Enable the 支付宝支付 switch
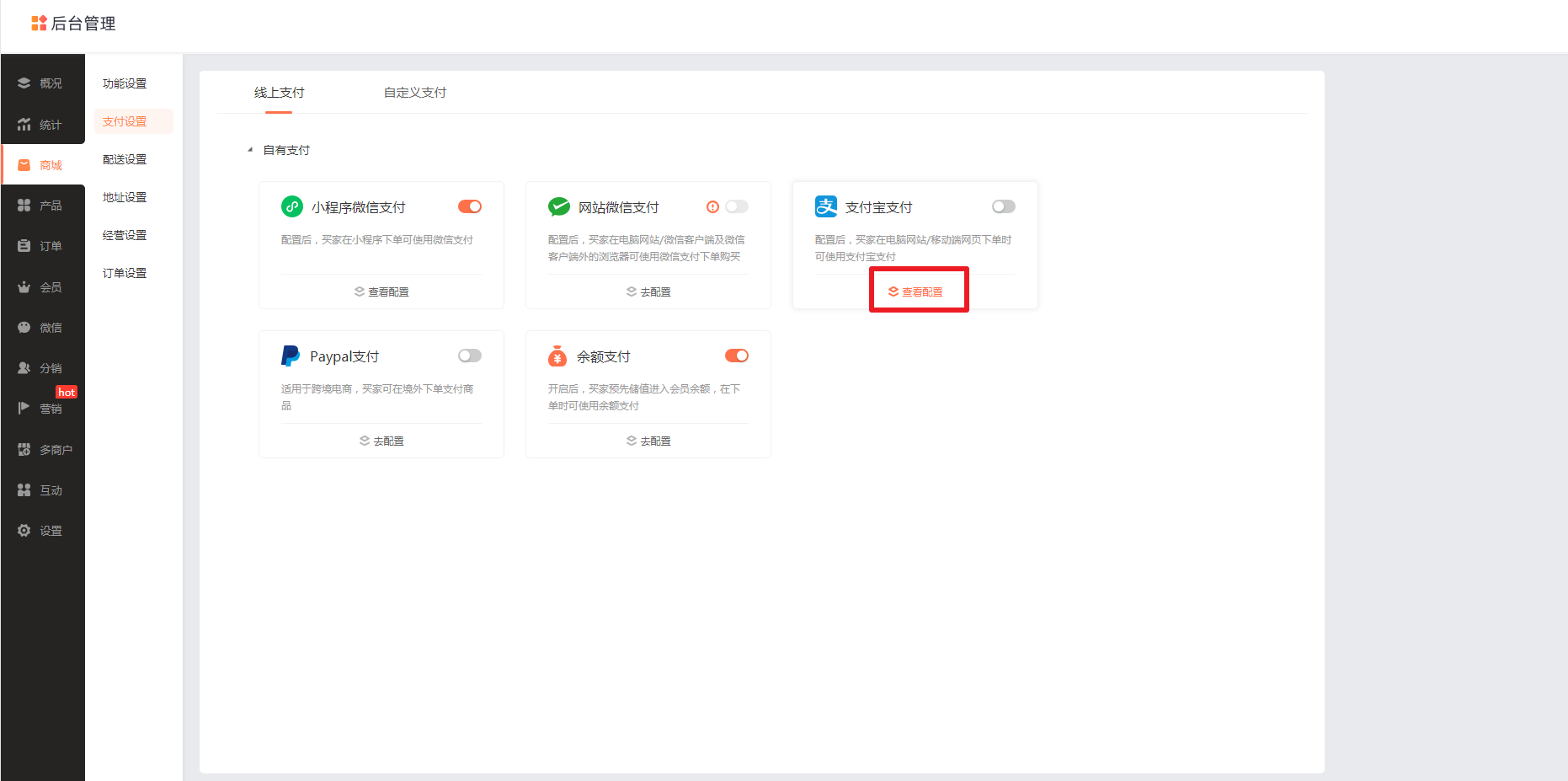 coord(1004,206)
